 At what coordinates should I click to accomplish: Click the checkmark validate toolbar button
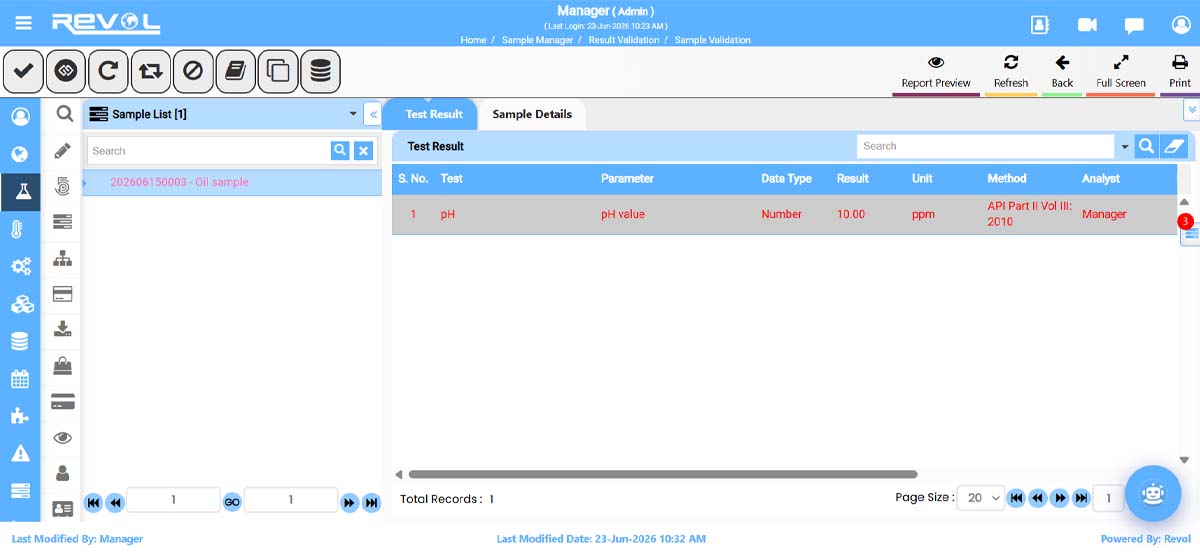tap(23, 71)
